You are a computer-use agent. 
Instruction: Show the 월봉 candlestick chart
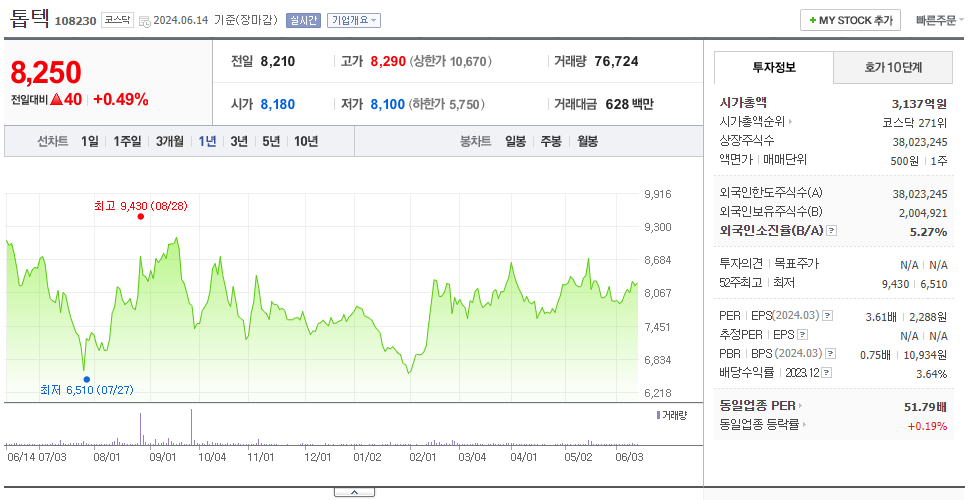[588, 141]
